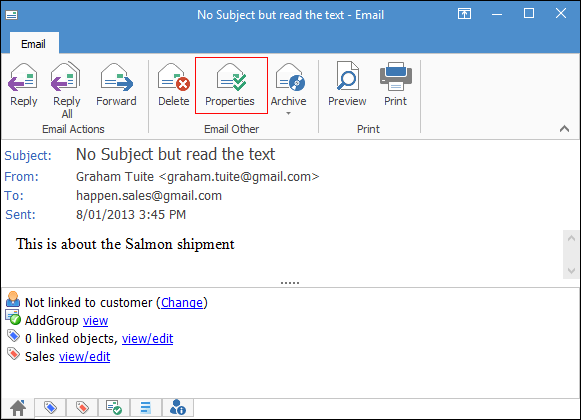Toggle the ribbon display options button
Image resolution: width=581 pixels, height=420 pixels.
[x=464, y=14]
